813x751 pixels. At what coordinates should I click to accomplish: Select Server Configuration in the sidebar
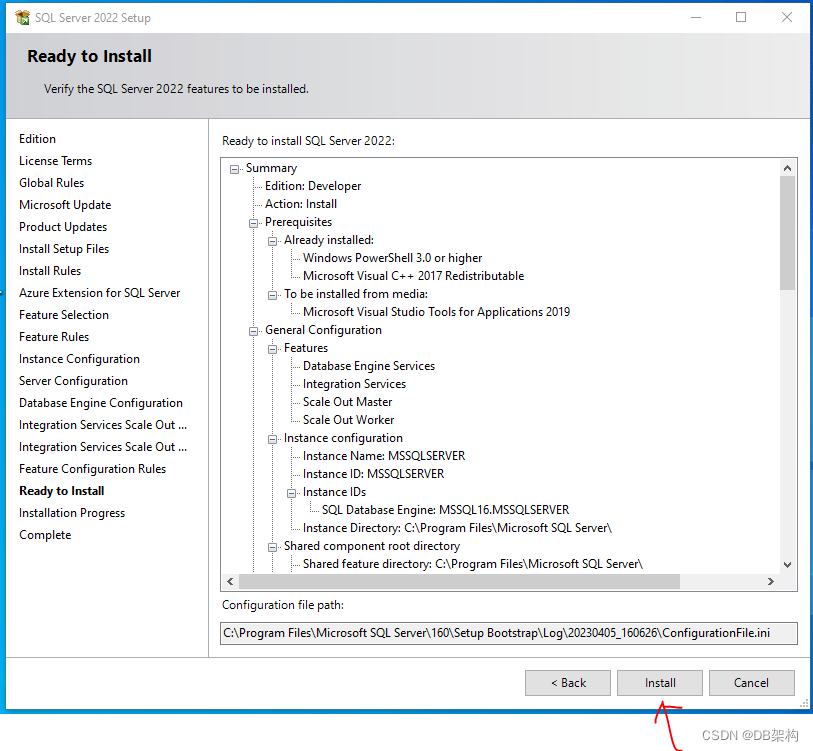point(73,380)
